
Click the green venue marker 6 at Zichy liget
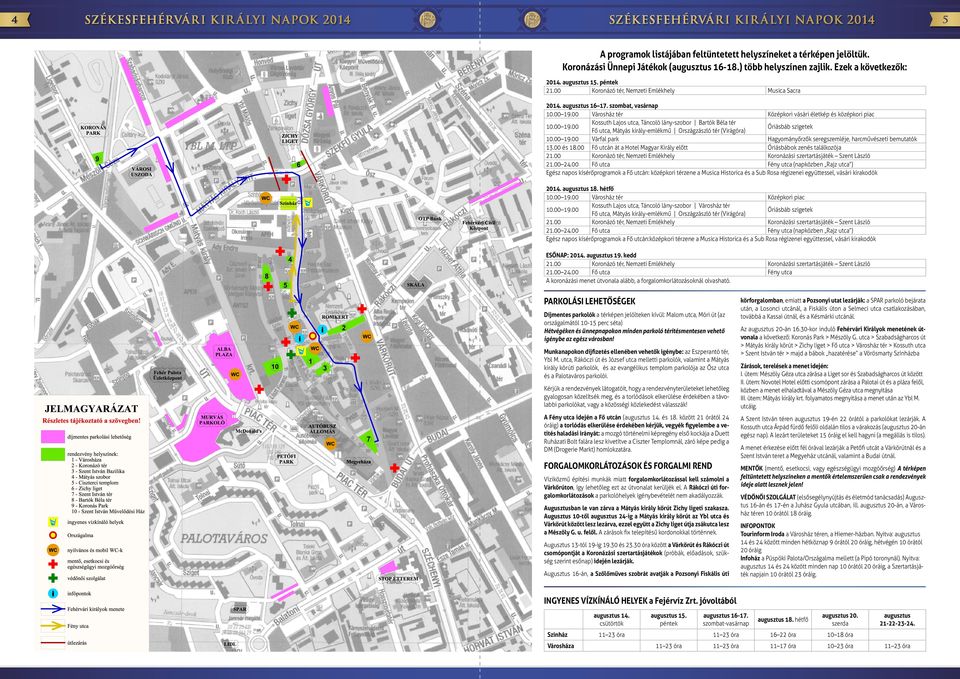click(x=298, y=164)
